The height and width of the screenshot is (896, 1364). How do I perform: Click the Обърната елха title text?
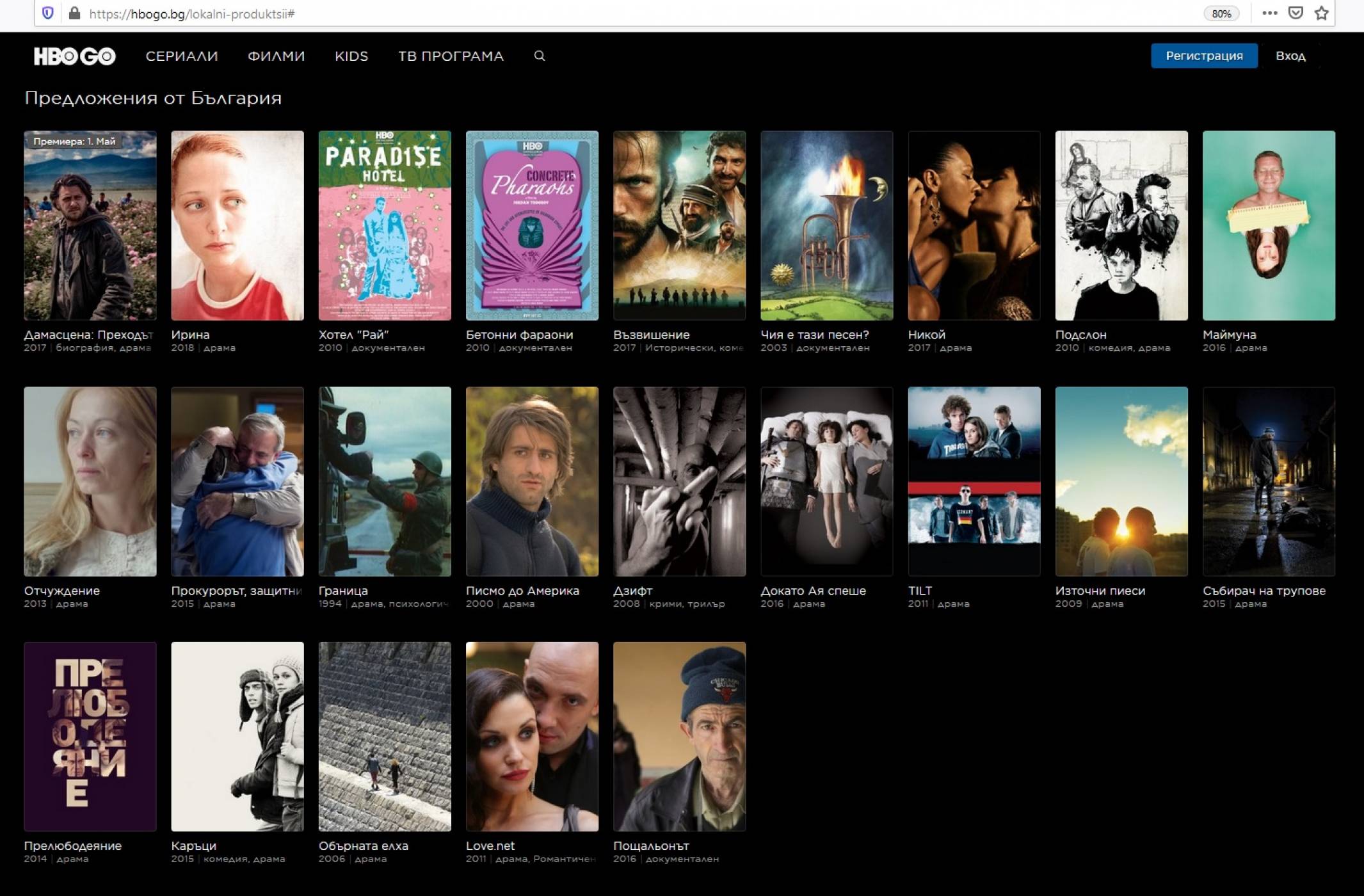point(363,846)
